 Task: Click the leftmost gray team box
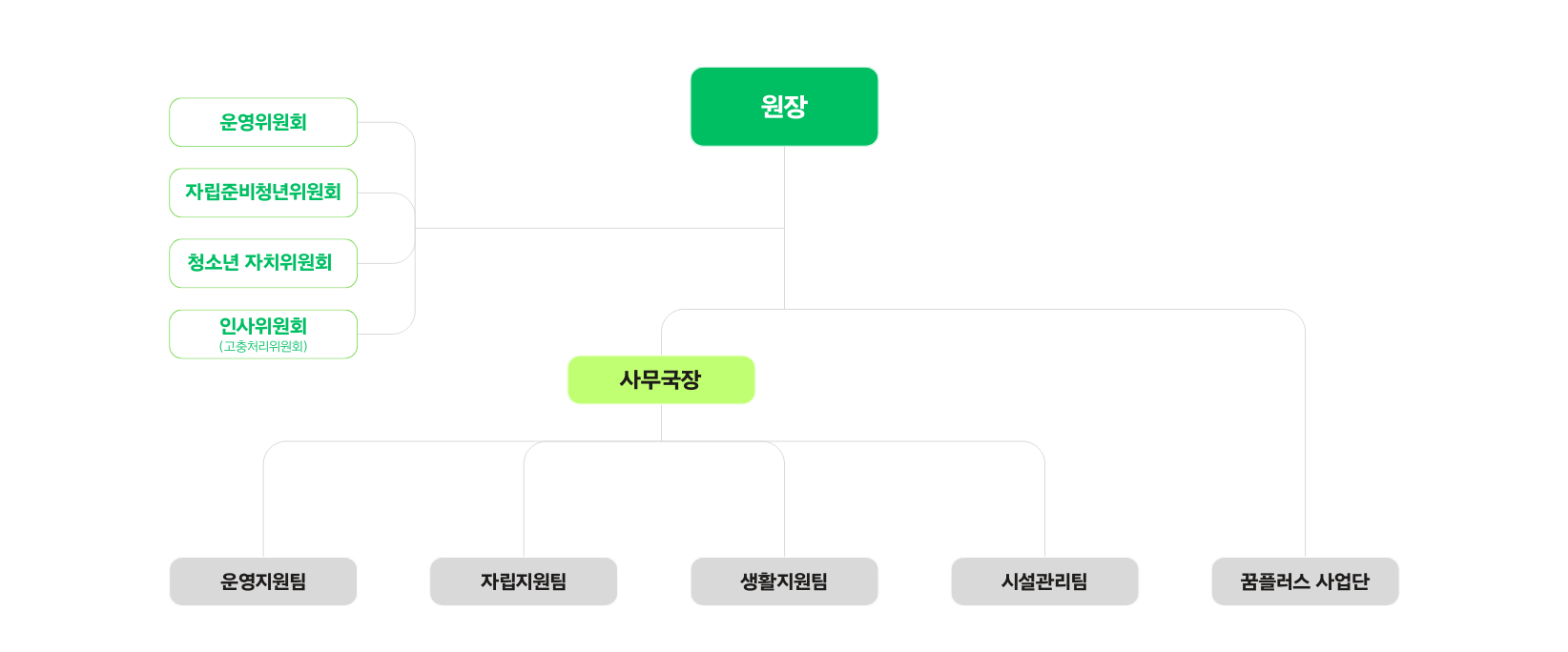[263, 581]
